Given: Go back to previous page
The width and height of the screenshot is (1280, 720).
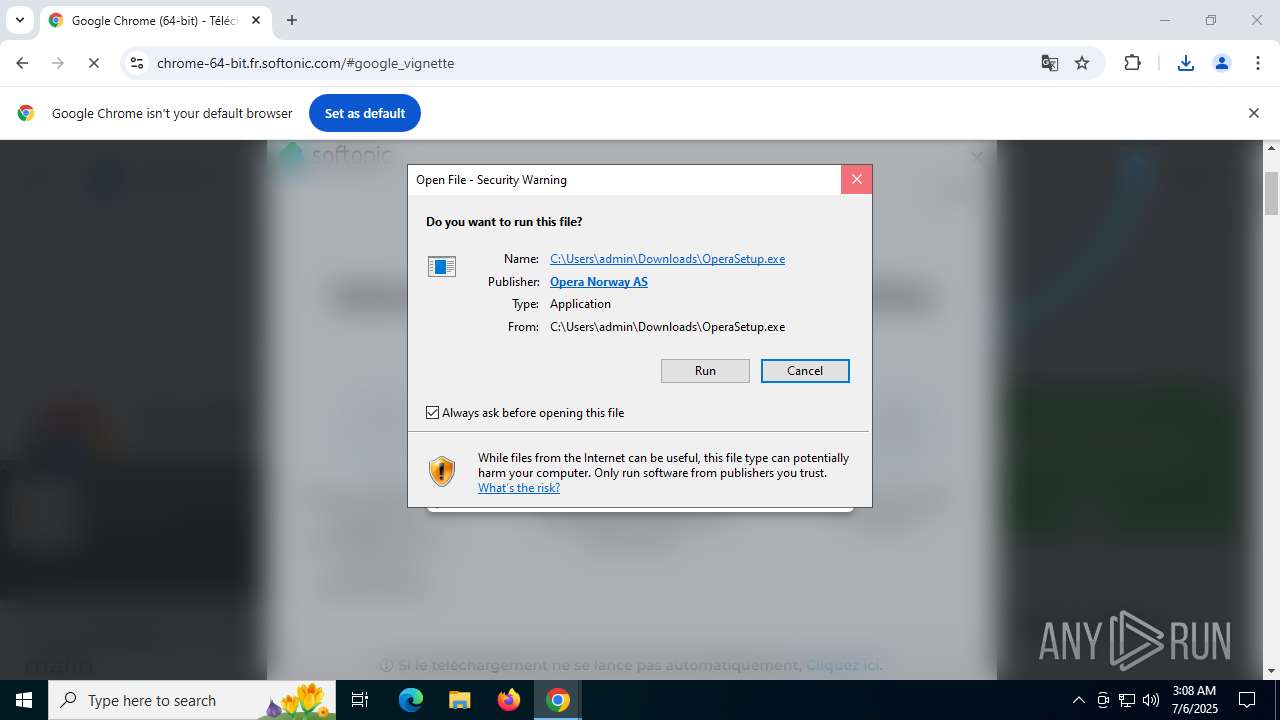Looking at the screenshot, I should (22, 63).
